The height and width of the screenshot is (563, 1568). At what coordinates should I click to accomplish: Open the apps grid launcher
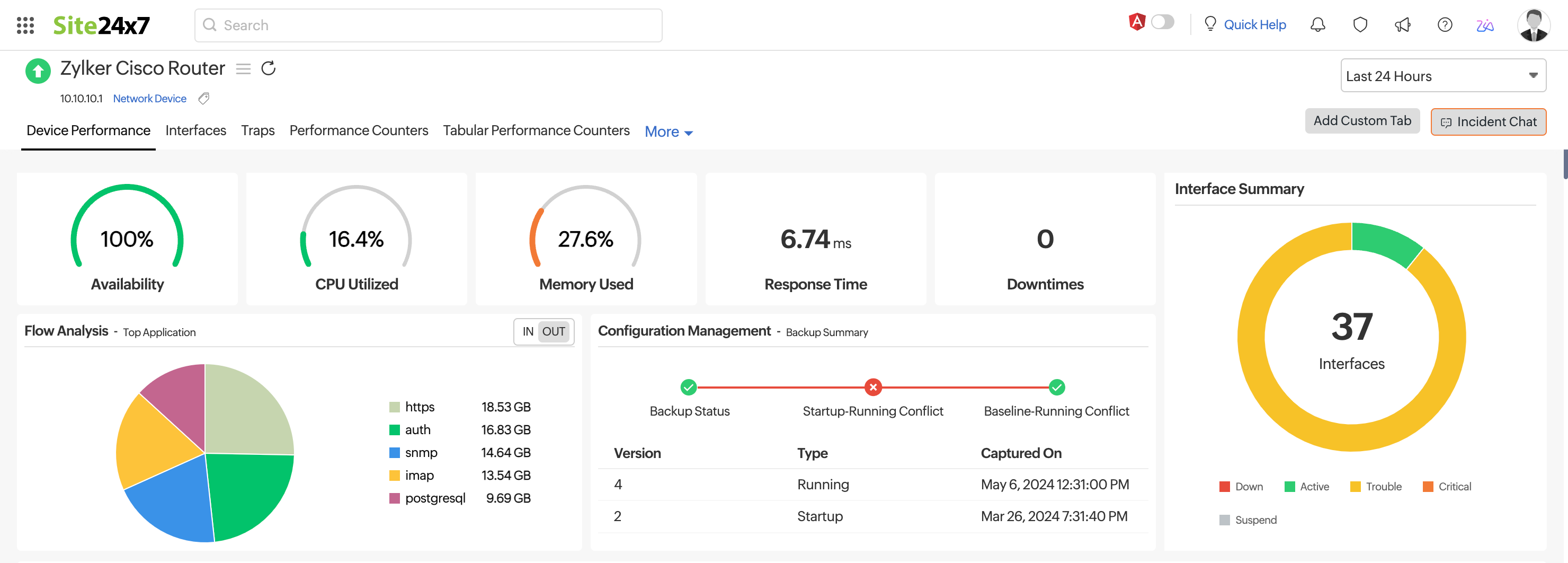pyautogui.click(x=25, y=25)
